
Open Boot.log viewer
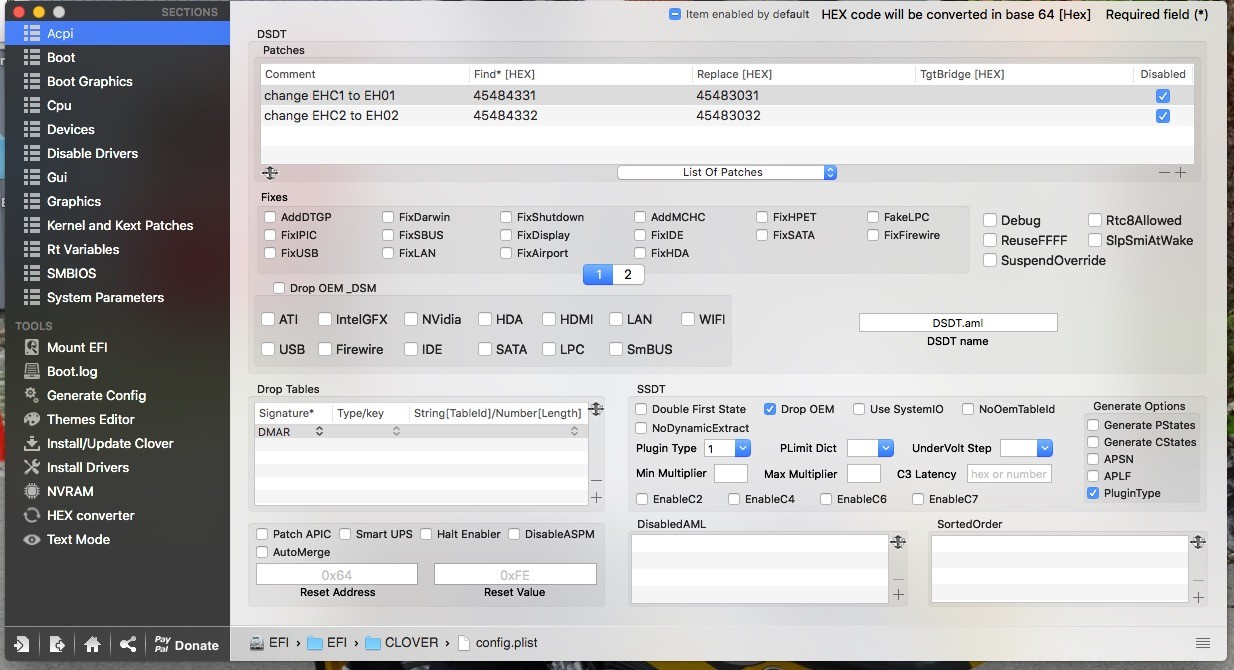(x=71, y=371)
